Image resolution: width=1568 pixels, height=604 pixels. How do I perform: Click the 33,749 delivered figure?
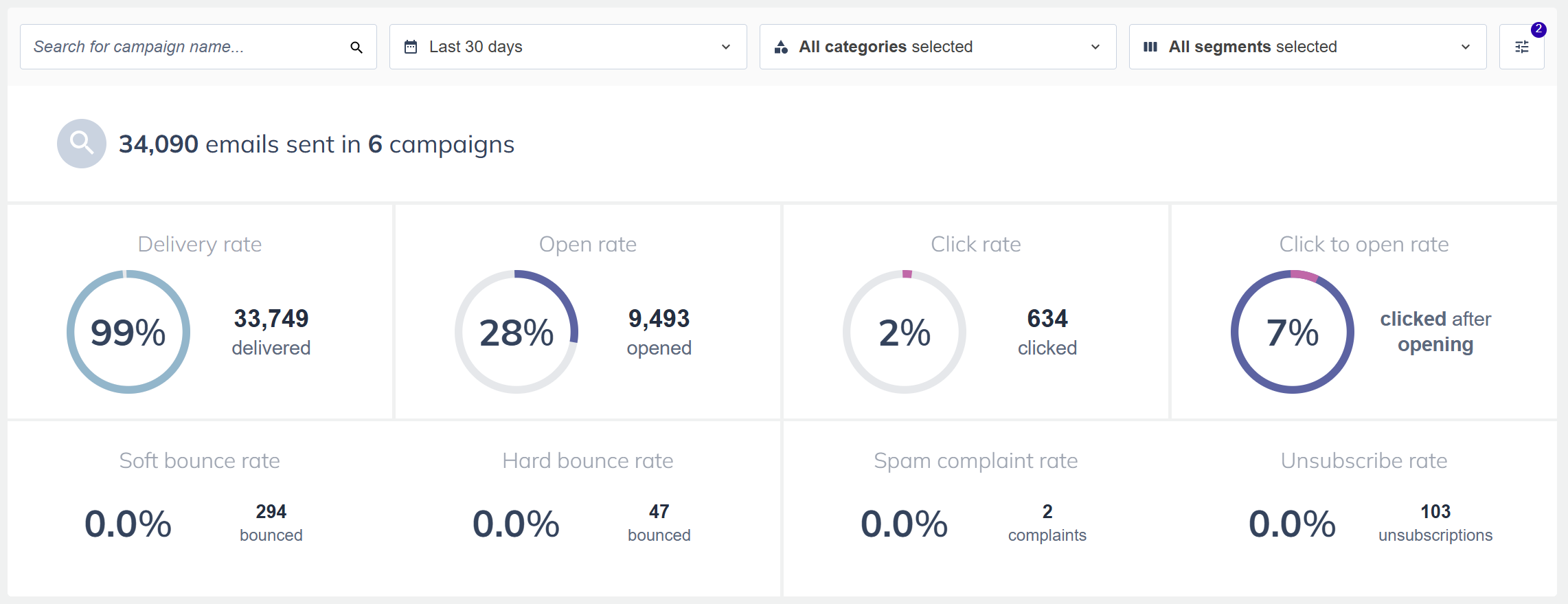point(271,319)
